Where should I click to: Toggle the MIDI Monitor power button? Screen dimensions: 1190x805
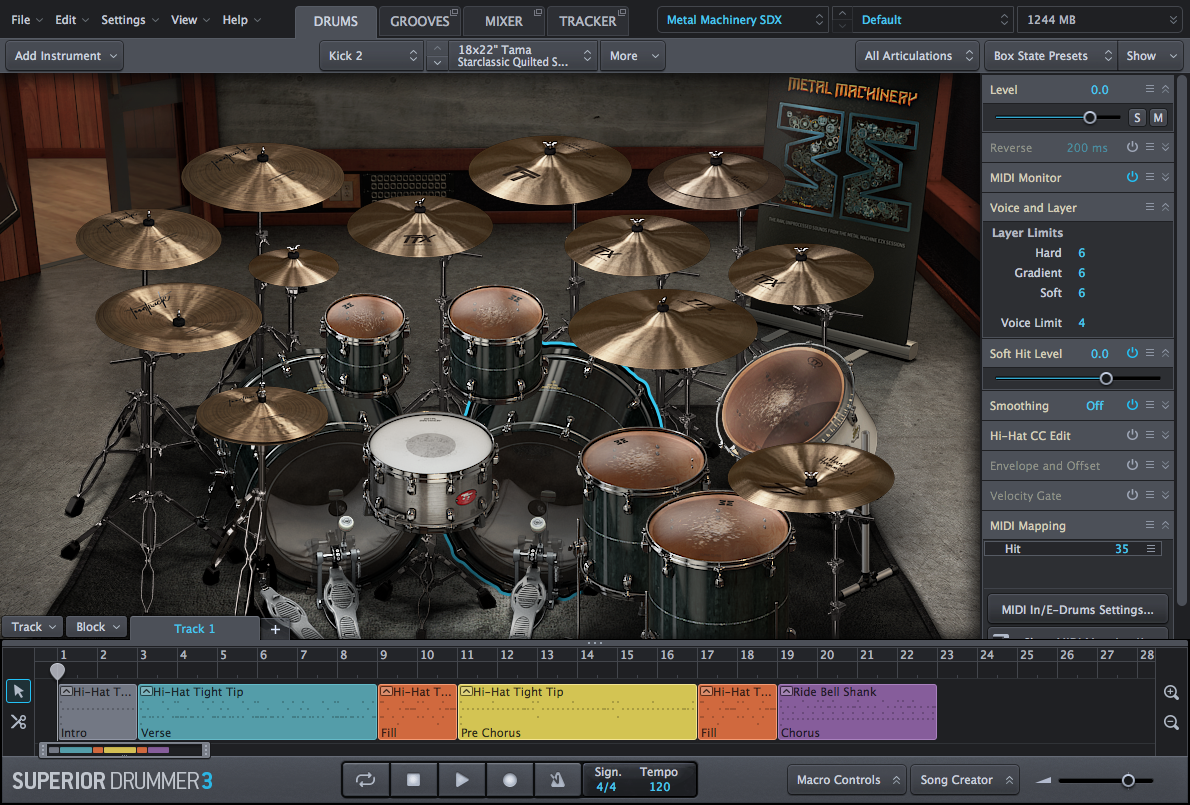coord(1132,177)
